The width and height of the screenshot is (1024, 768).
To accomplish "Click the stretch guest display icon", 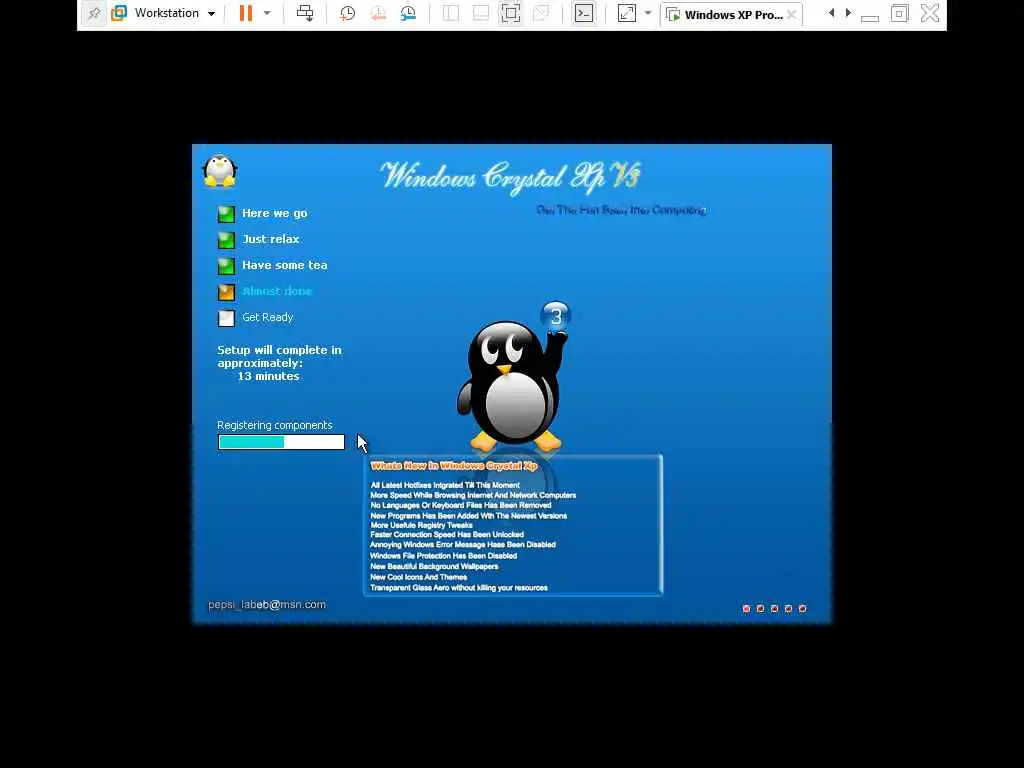I will pos(626,13).
